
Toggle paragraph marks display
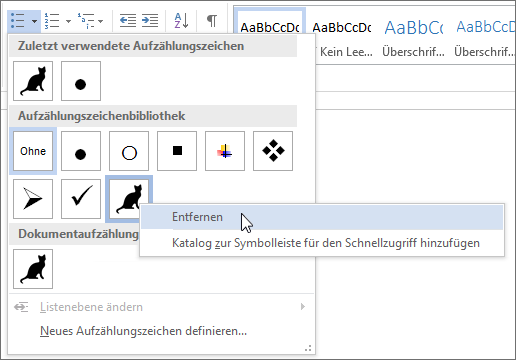click(212, 21)
